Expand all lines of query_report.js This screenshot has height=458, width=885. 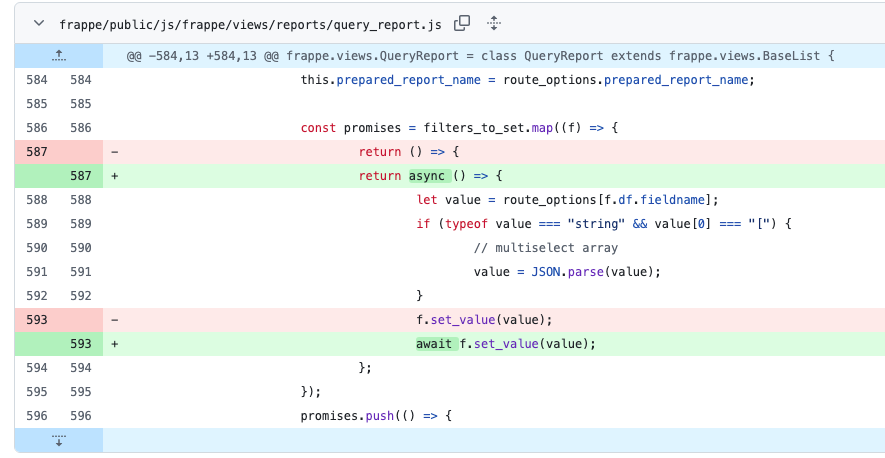[x=493, y=23]
